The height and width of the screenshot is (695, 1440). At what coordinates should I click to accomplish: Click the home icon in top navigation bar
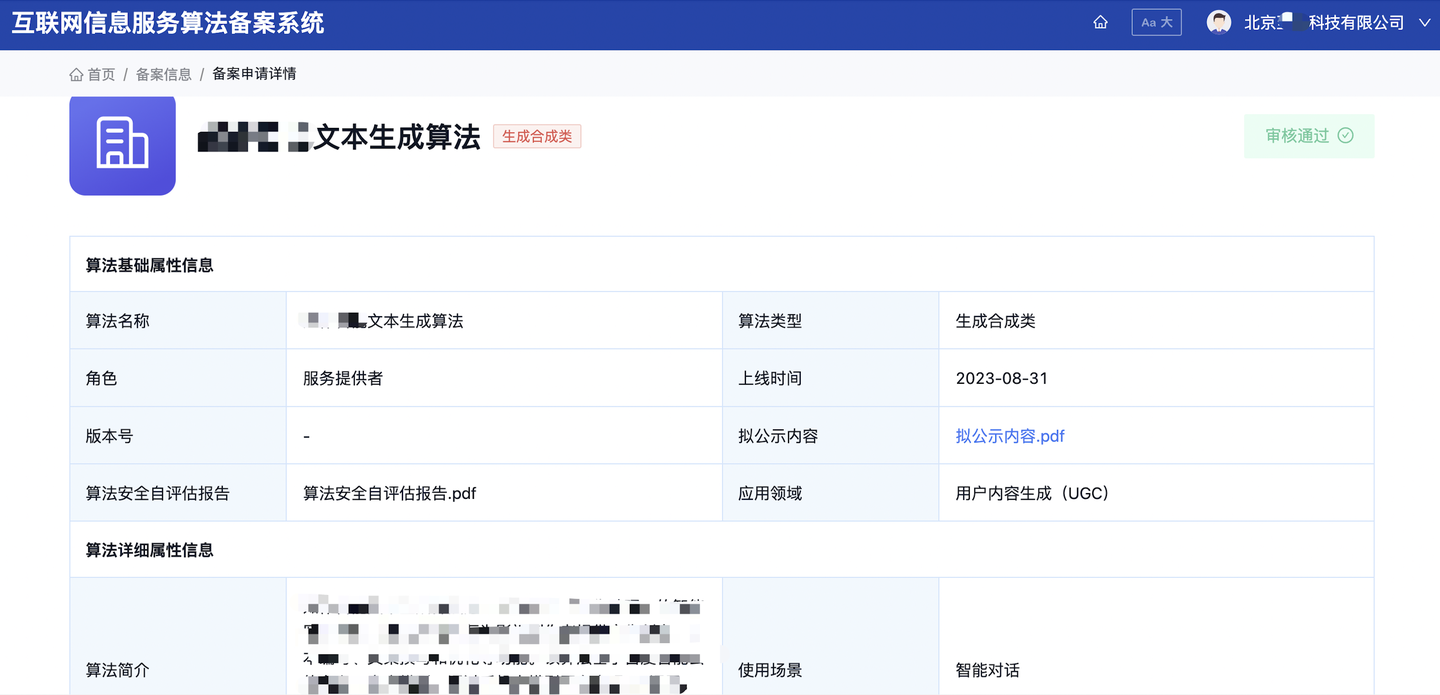tap(1100, 22)
